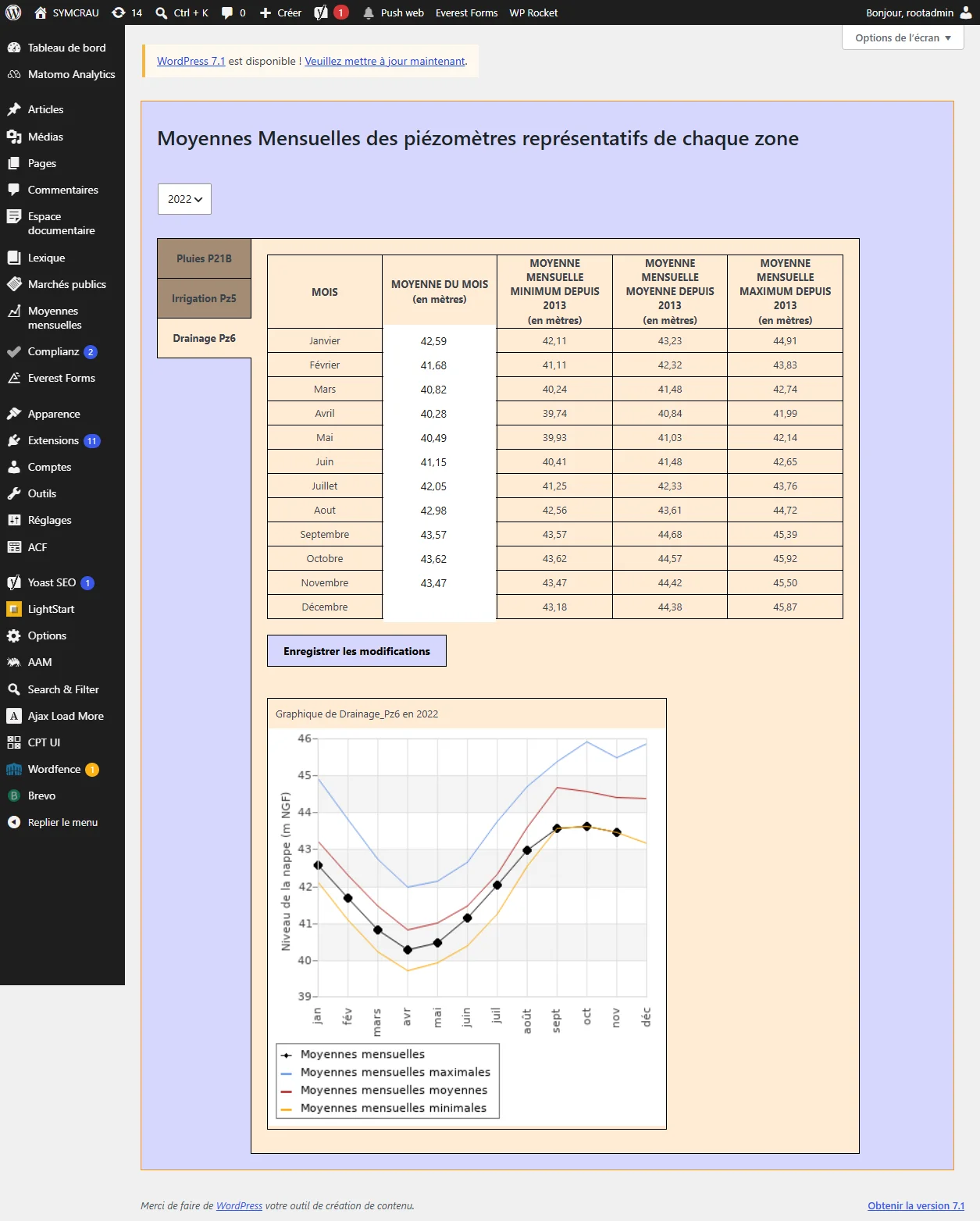Open the Yoast icon in admin bar
Image resolution: width=980 pixels, height=1221 pixels.
tap(321, 12)
